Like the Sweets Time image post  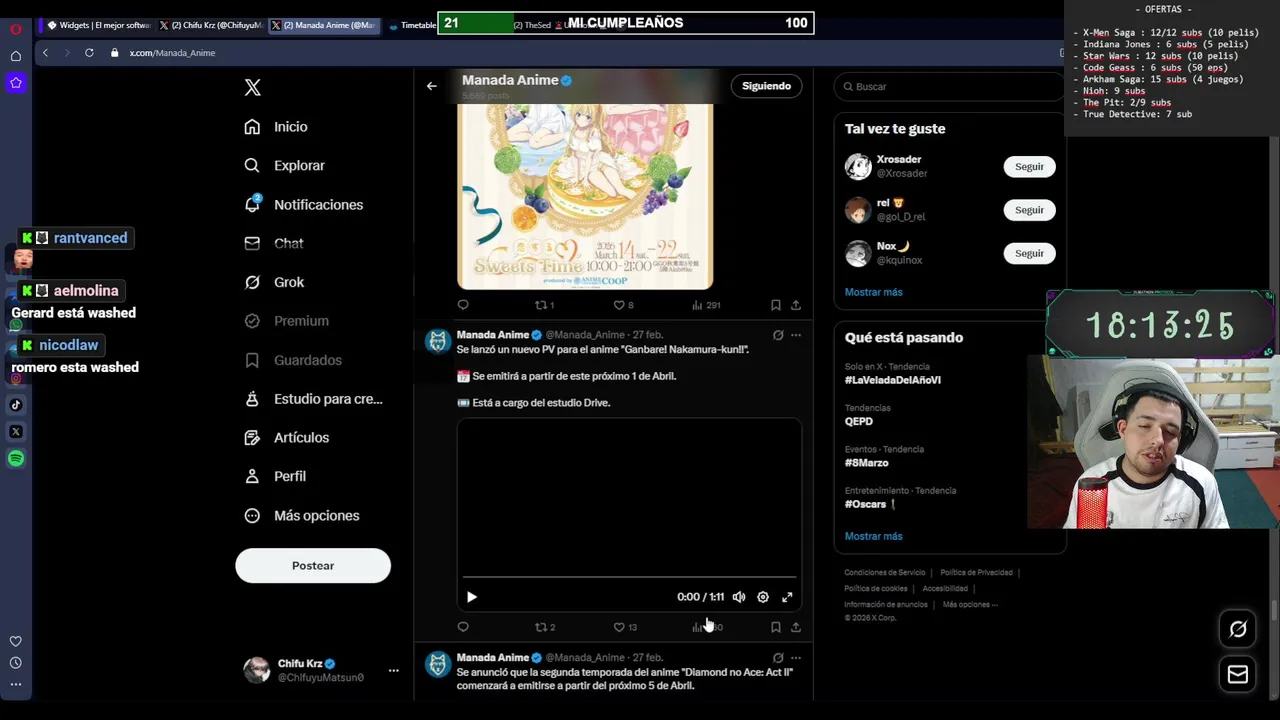coord(623,305)
